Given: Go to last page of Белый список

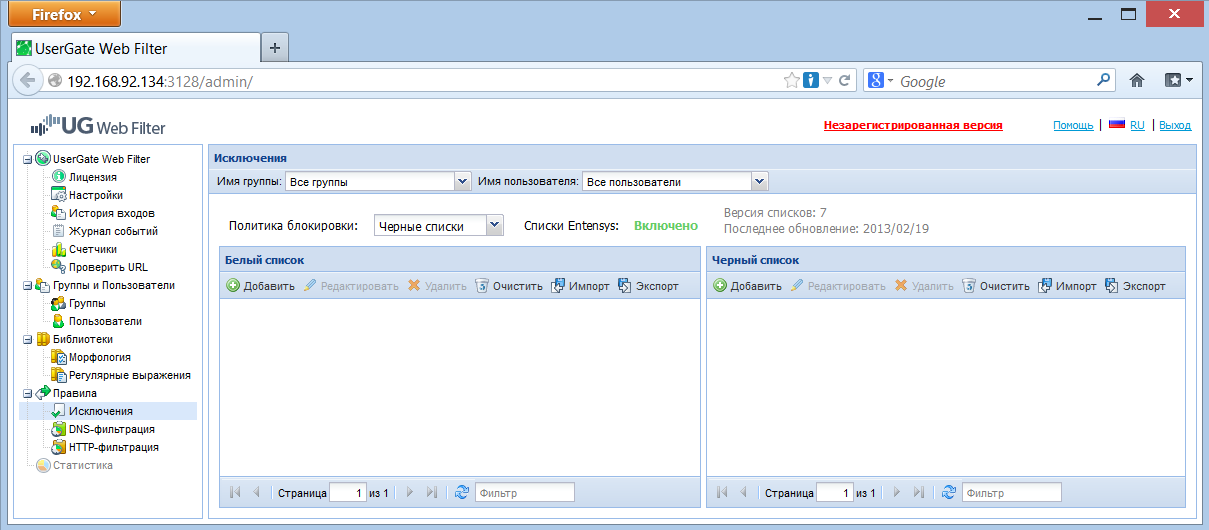Looking at the screenshot, I should (x=431, y=492).
